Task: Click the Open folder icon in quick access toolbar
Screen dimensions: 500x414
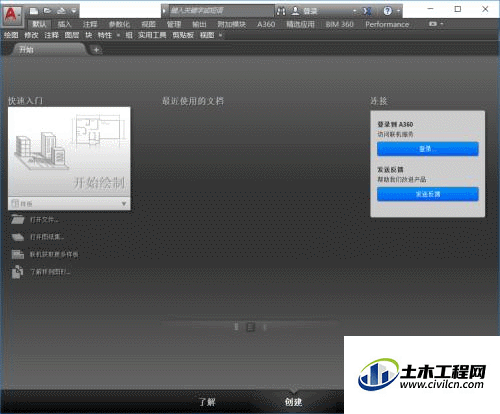Action: click(47, 11)
